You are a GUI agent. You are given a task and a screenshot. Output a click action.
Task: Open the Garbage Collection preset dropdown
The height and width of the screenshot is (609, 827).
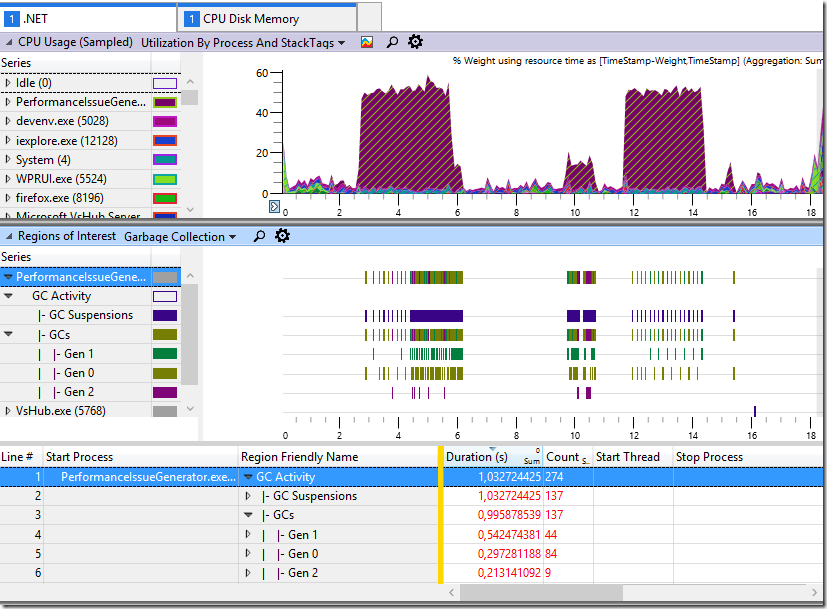(x=180, y=237)
